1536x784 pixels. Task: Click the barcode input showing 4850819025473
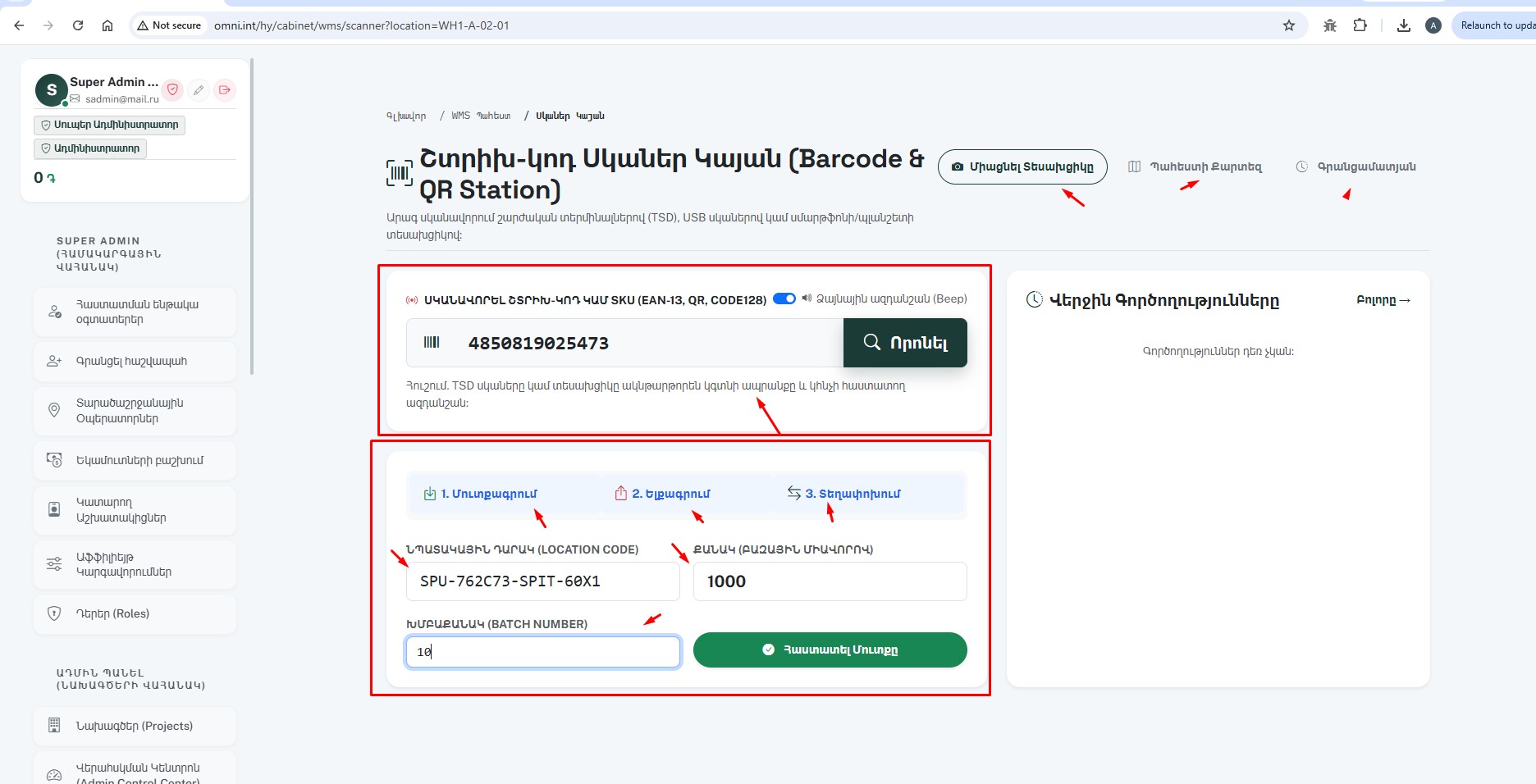pyautogui.click(x=625, y=343)
